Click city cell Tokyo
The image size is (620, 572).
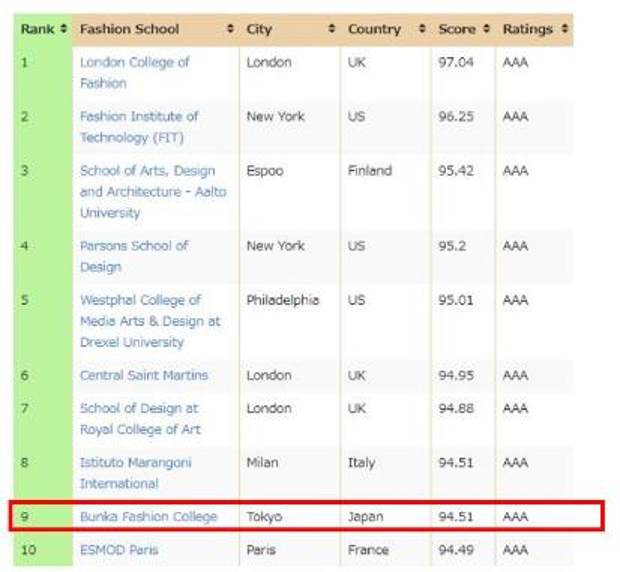coord(265,517)
